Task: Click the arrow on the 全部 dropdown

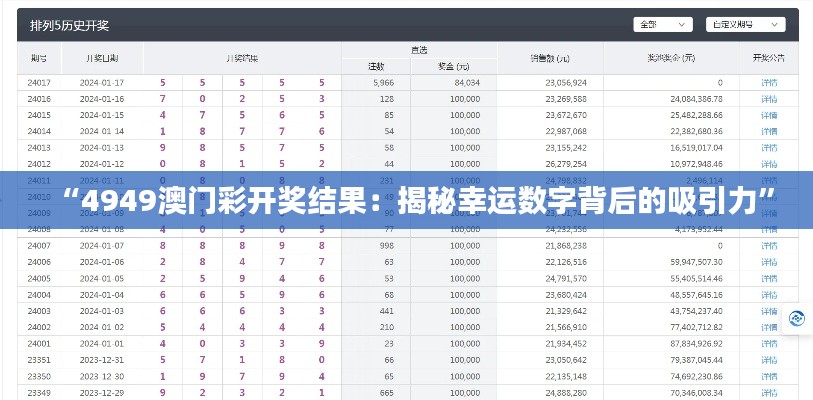Action: click(x=682, y=24)
